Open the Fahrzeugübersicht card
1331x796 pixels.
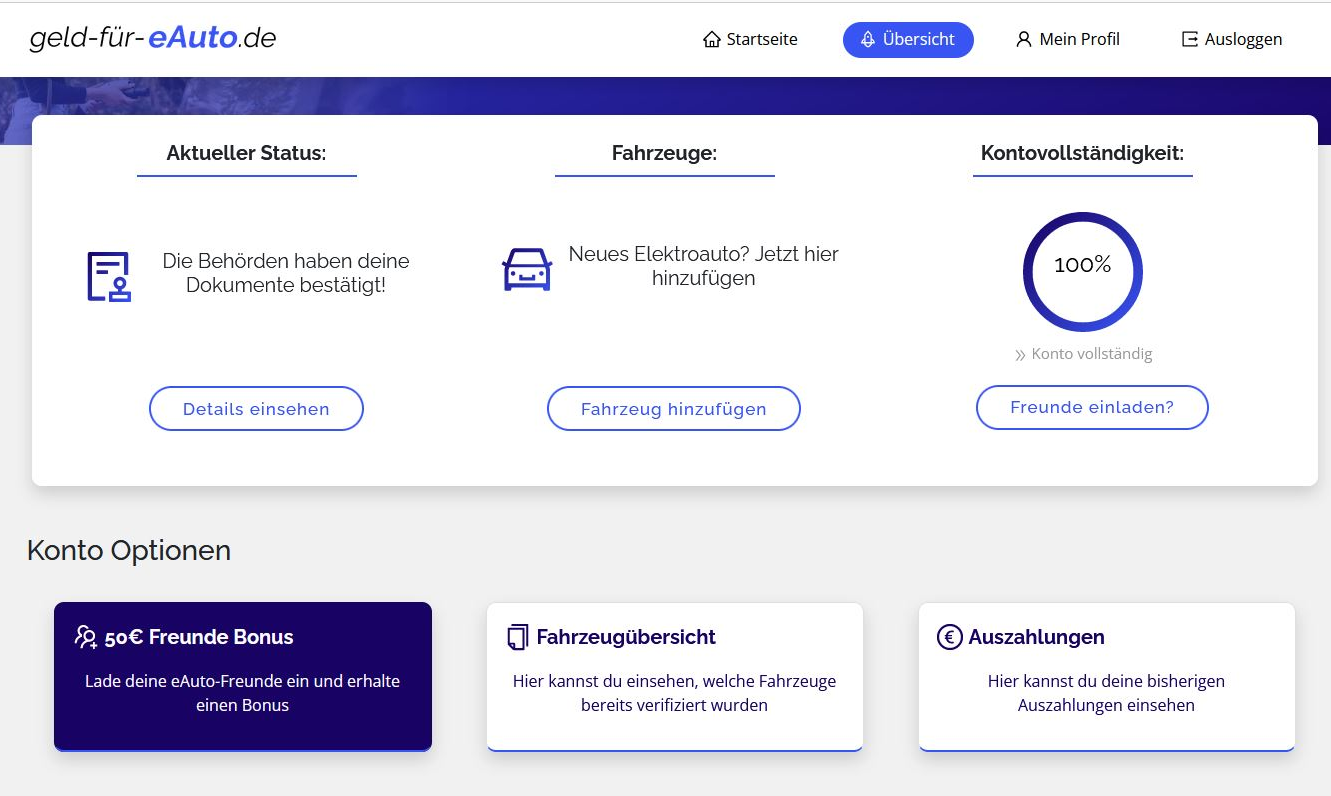tap(675, 677)
